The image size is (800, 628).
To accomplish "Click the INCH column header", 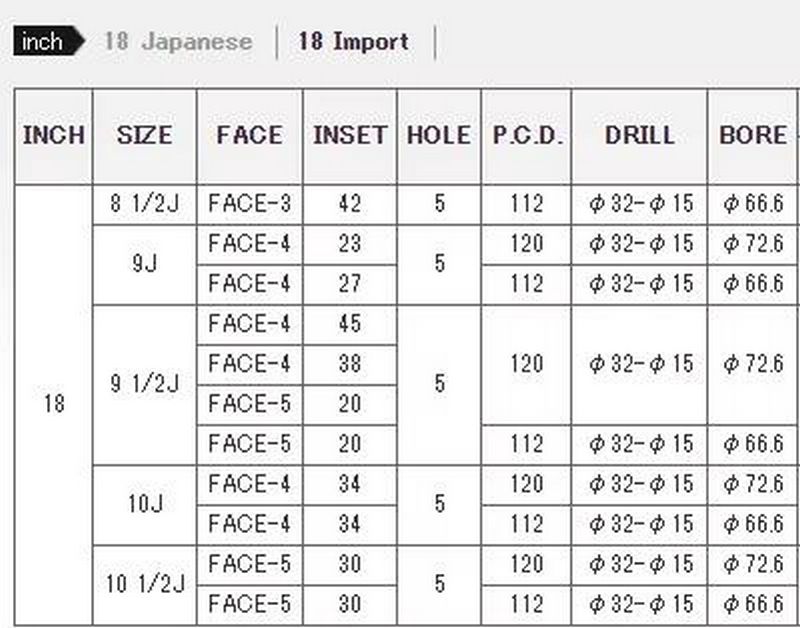I will [53, 136].
